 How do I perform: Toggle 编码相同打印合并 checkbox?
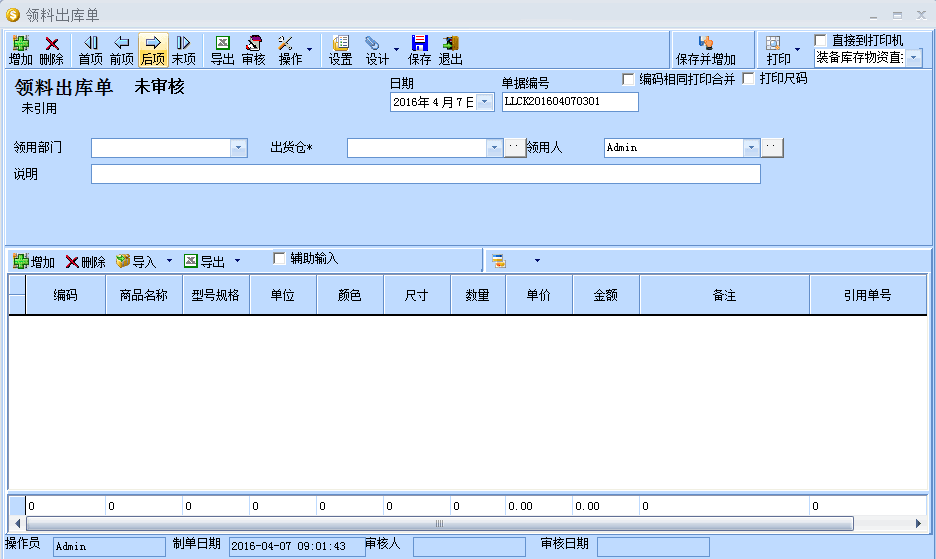coord(629,79)
